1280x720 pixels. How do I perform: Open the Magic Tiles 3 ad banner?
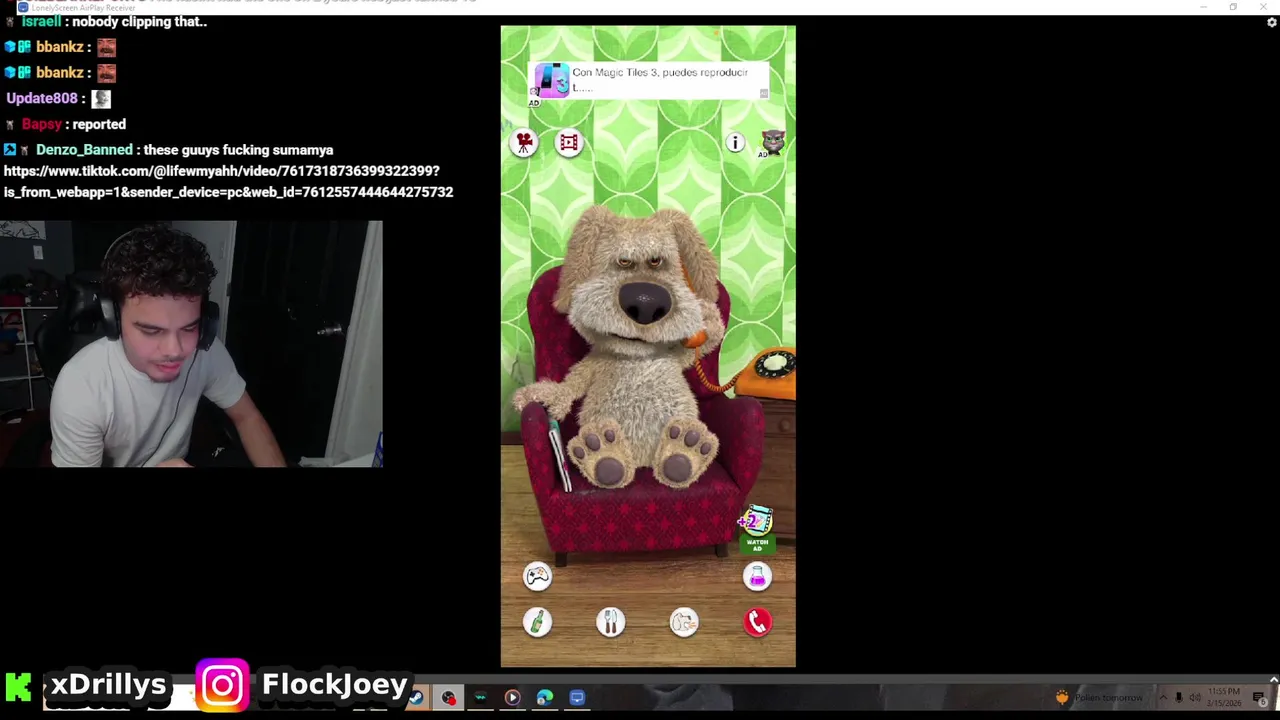[x=648, y=80]
